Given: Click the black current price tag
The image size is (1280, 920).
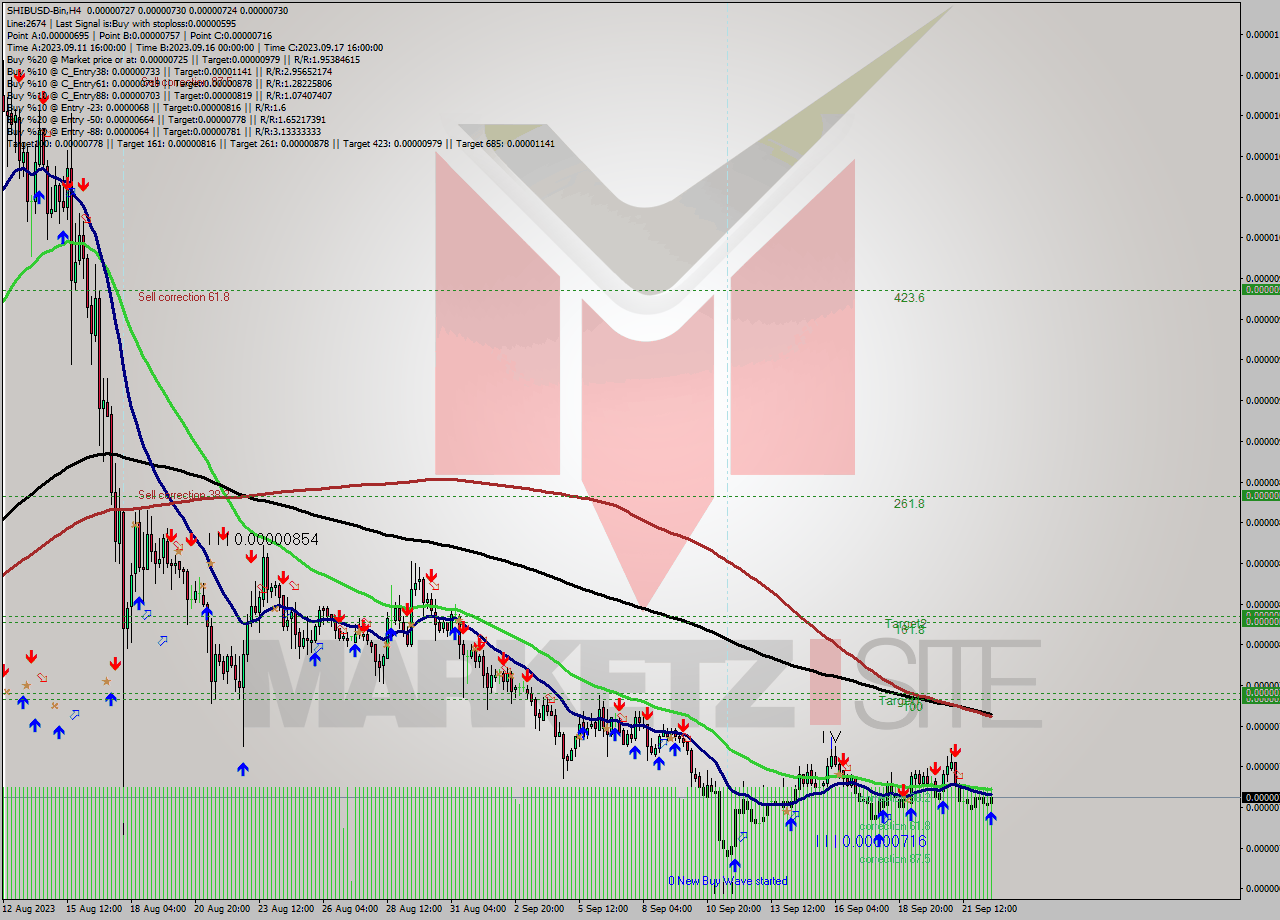Looking at the screenshot, I should pyautogui.click(x=1260, y=797).
